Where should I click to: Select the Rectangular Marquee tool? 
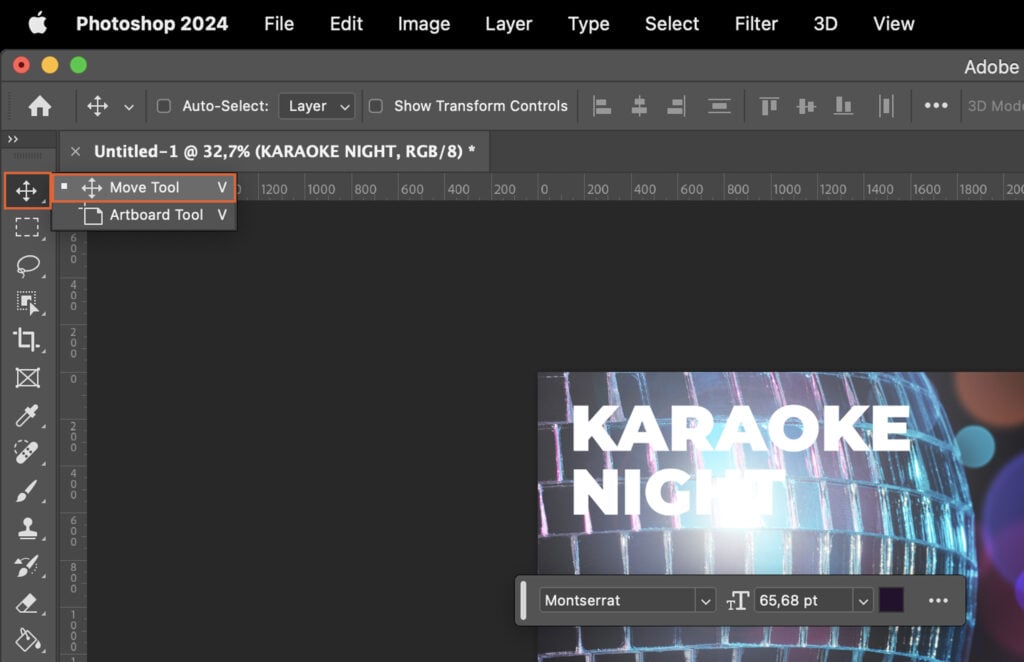click(28, 227)
